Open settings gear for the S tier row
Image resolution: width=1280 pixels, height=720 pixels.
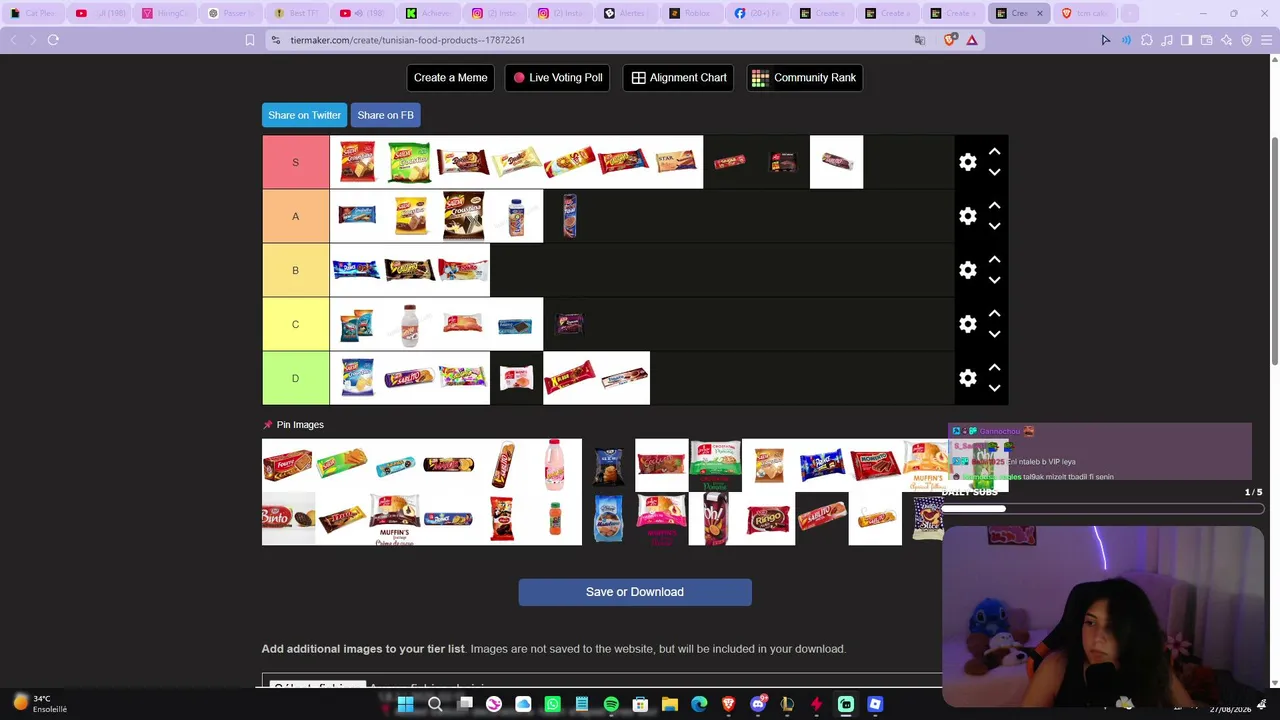[968, 162]
